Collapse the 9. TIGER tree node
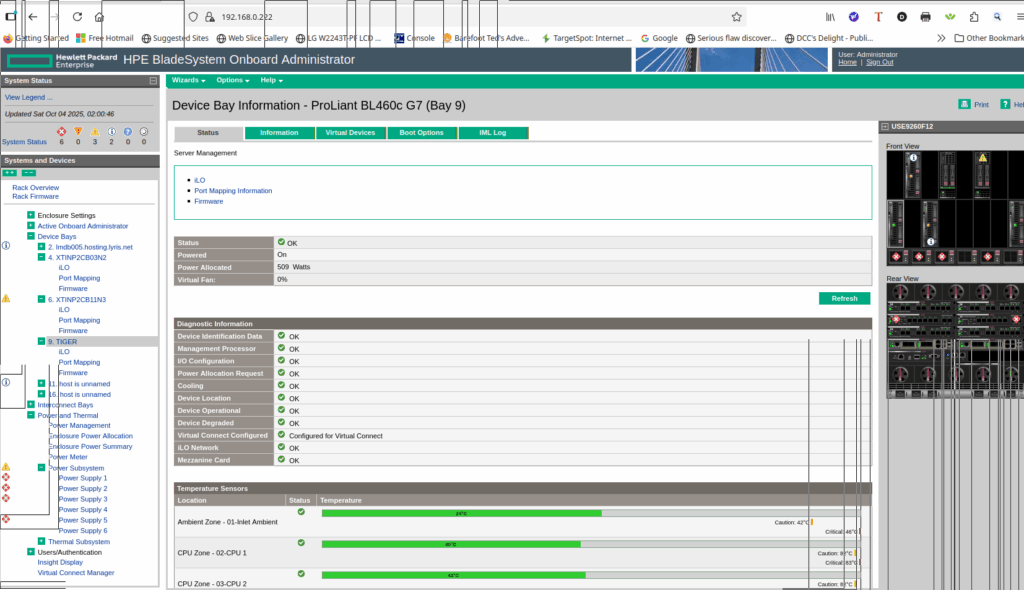 coord(41,341)
